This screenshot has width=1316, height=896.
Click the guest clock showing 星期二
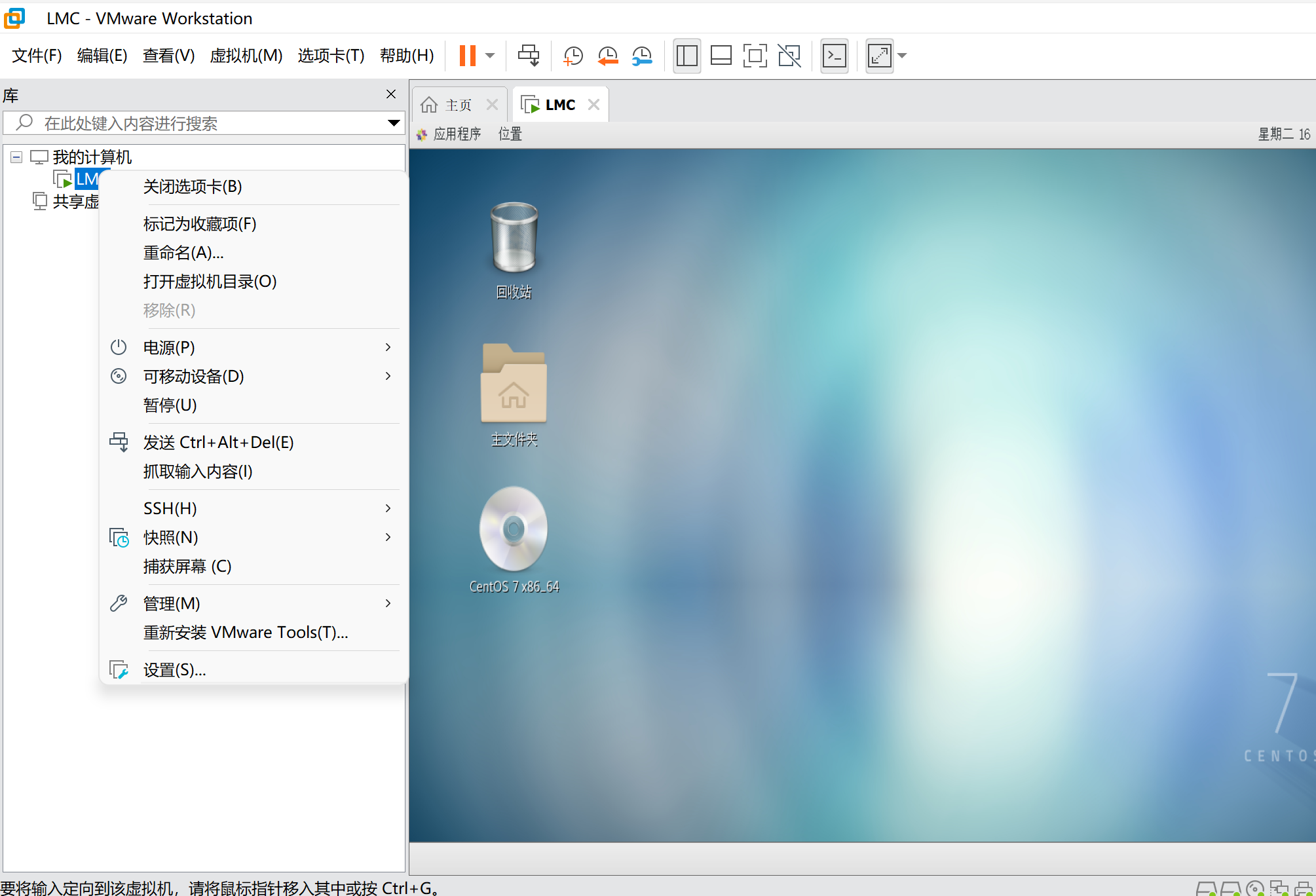pyautogui.click(x=1284, y=134)
